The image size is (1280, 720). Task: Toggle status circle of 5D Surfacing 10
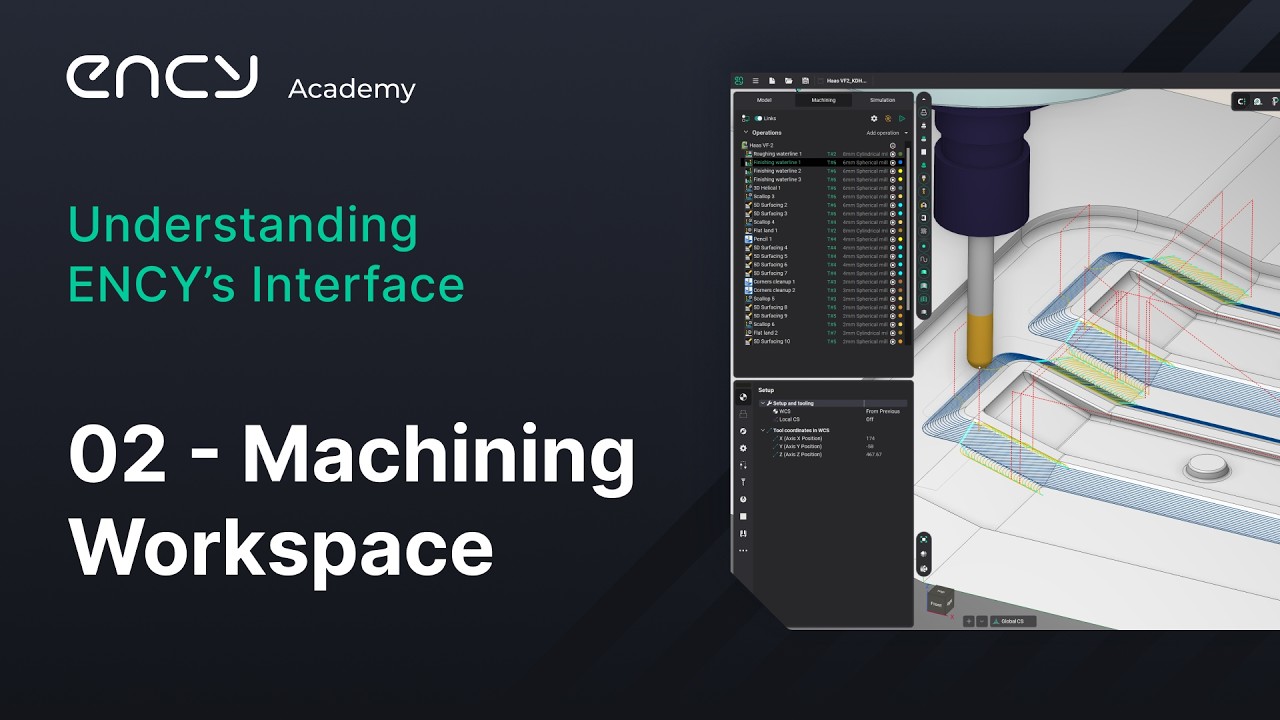(x=893, y=341)
